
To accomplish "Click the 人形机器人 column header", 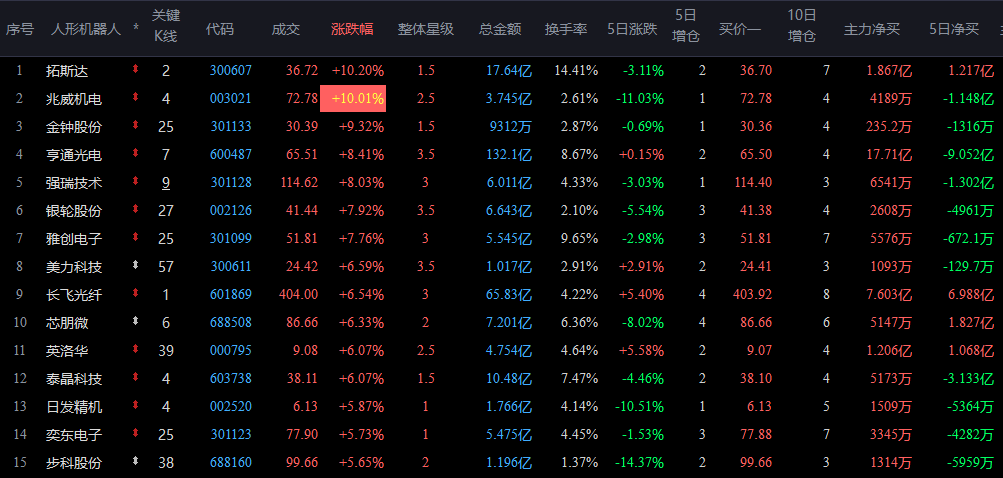I will point(86,29).
